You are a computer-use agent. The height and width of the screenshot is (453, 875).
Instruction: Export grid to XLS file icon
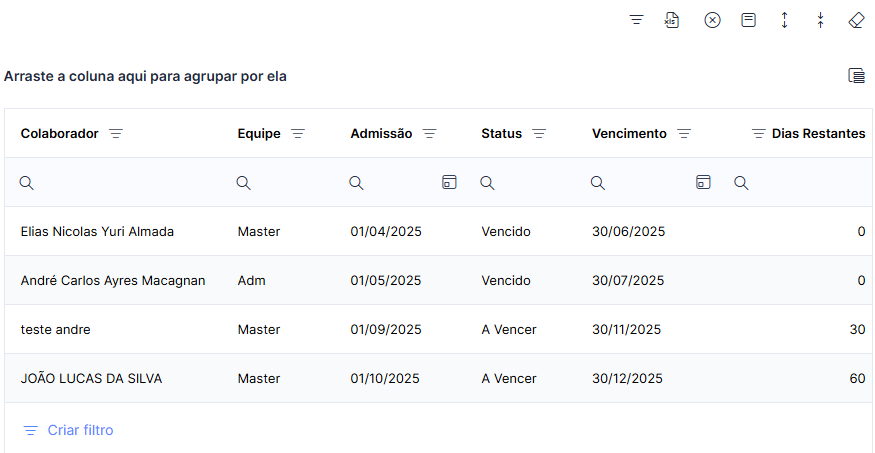click(x=672, y=21)
